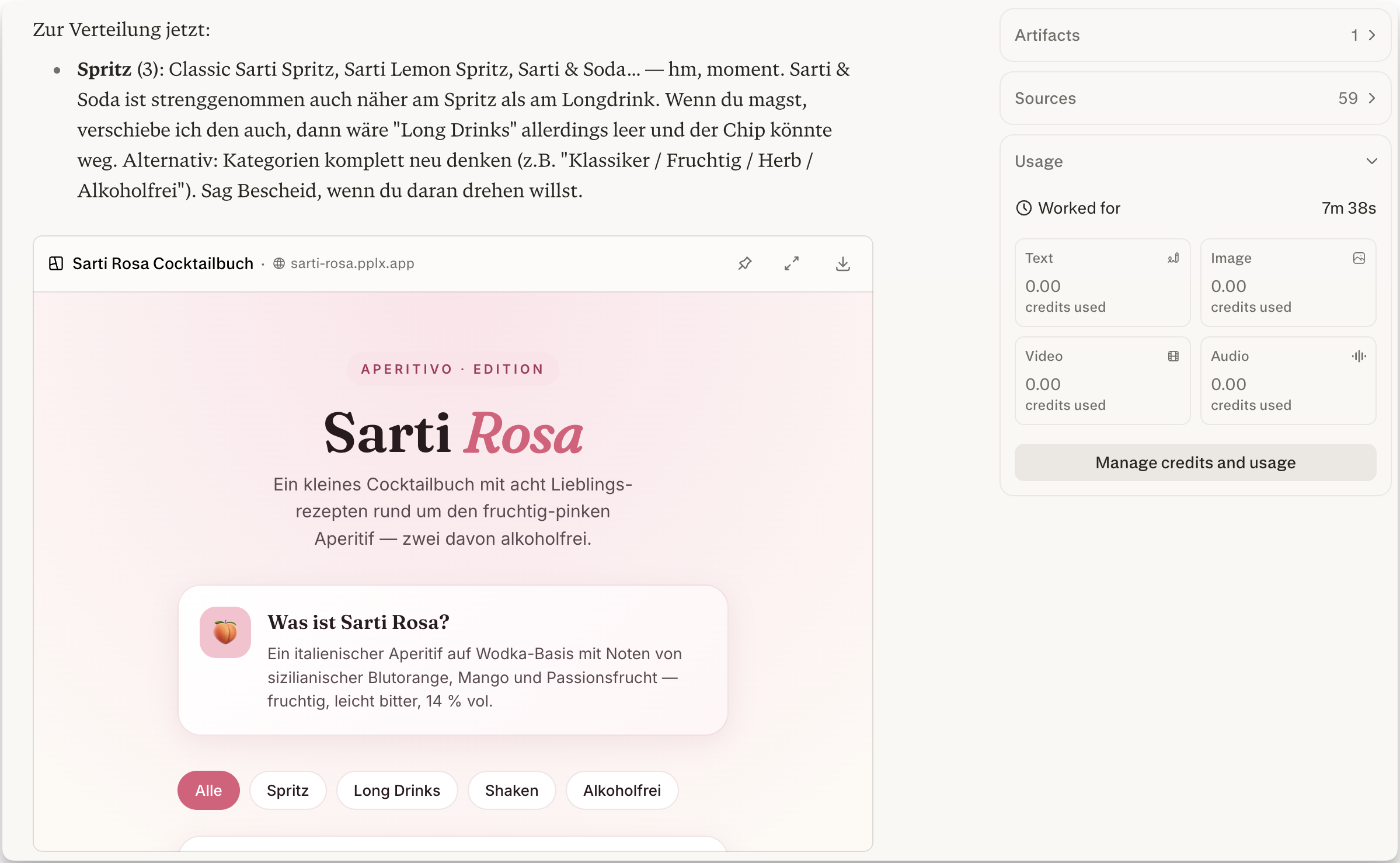1400x863 pixels.
Task: Filter recipes by Spritz
Action: [288, 791]
